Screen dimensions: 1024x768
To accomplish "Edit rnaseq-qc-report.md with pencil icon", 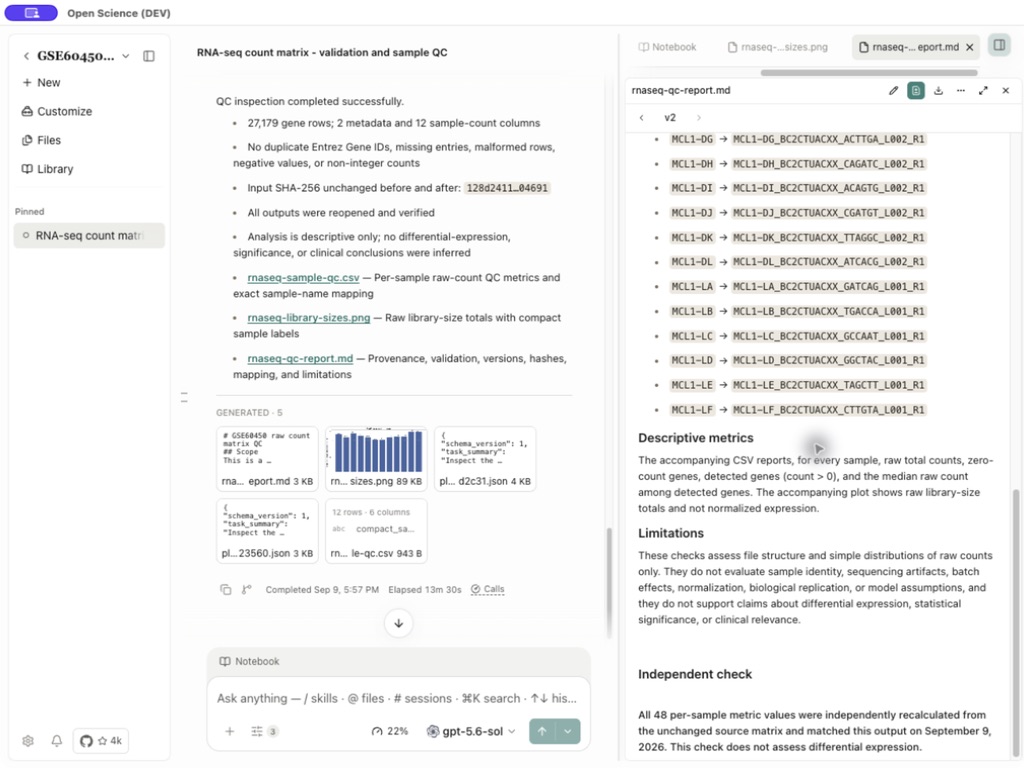I will [x=893, y=91].
